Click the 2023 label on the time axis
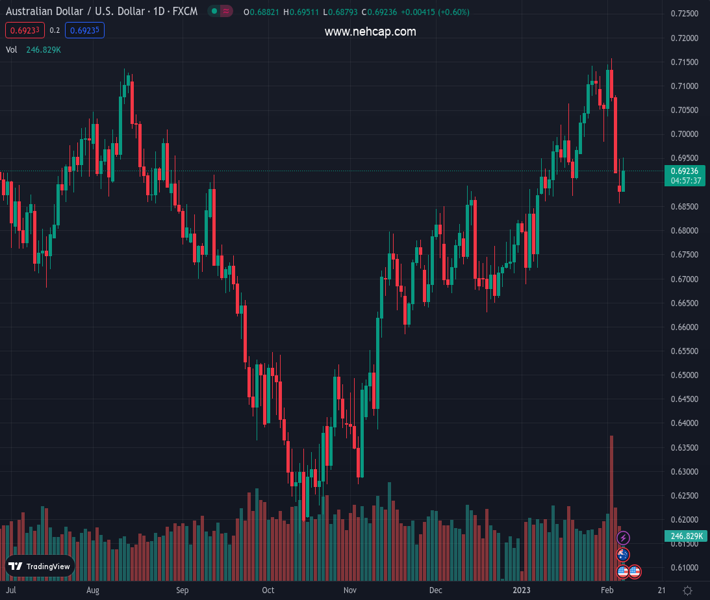Viewport: 710px width, 600px height. [522, 591]
